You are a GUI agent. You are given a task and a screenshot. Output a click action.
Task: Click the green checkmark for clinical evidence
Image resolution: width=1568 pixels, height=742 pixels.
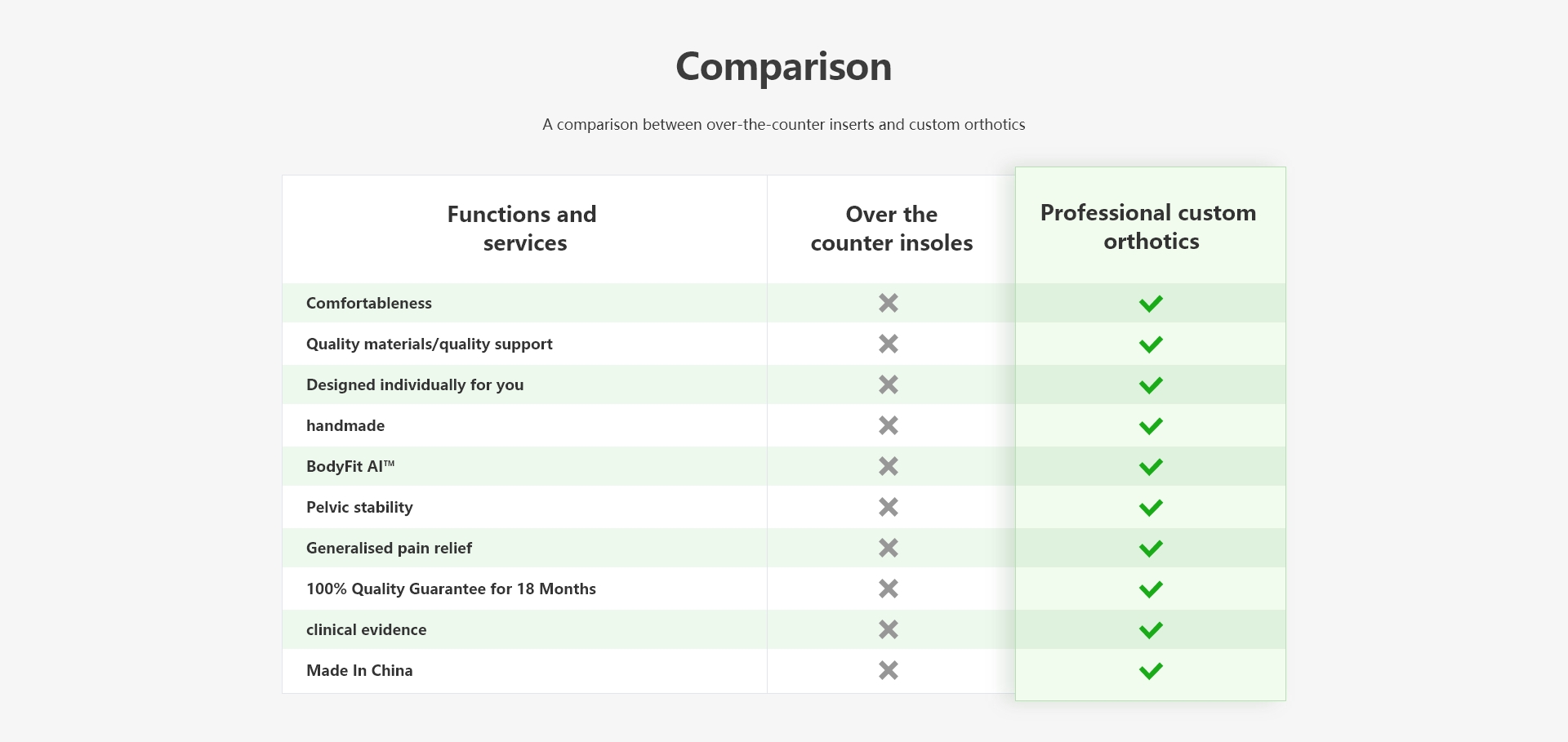[1151, 630]
